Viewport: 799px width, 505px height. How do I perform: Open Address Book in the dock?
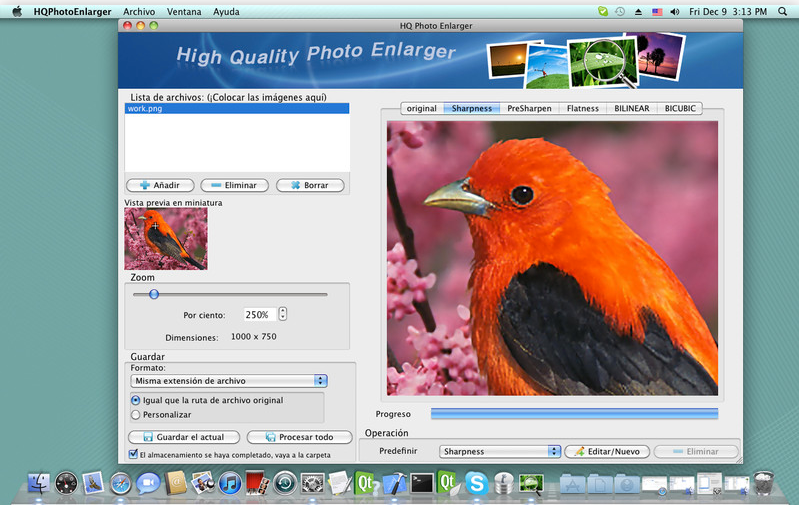pos(176,483)
